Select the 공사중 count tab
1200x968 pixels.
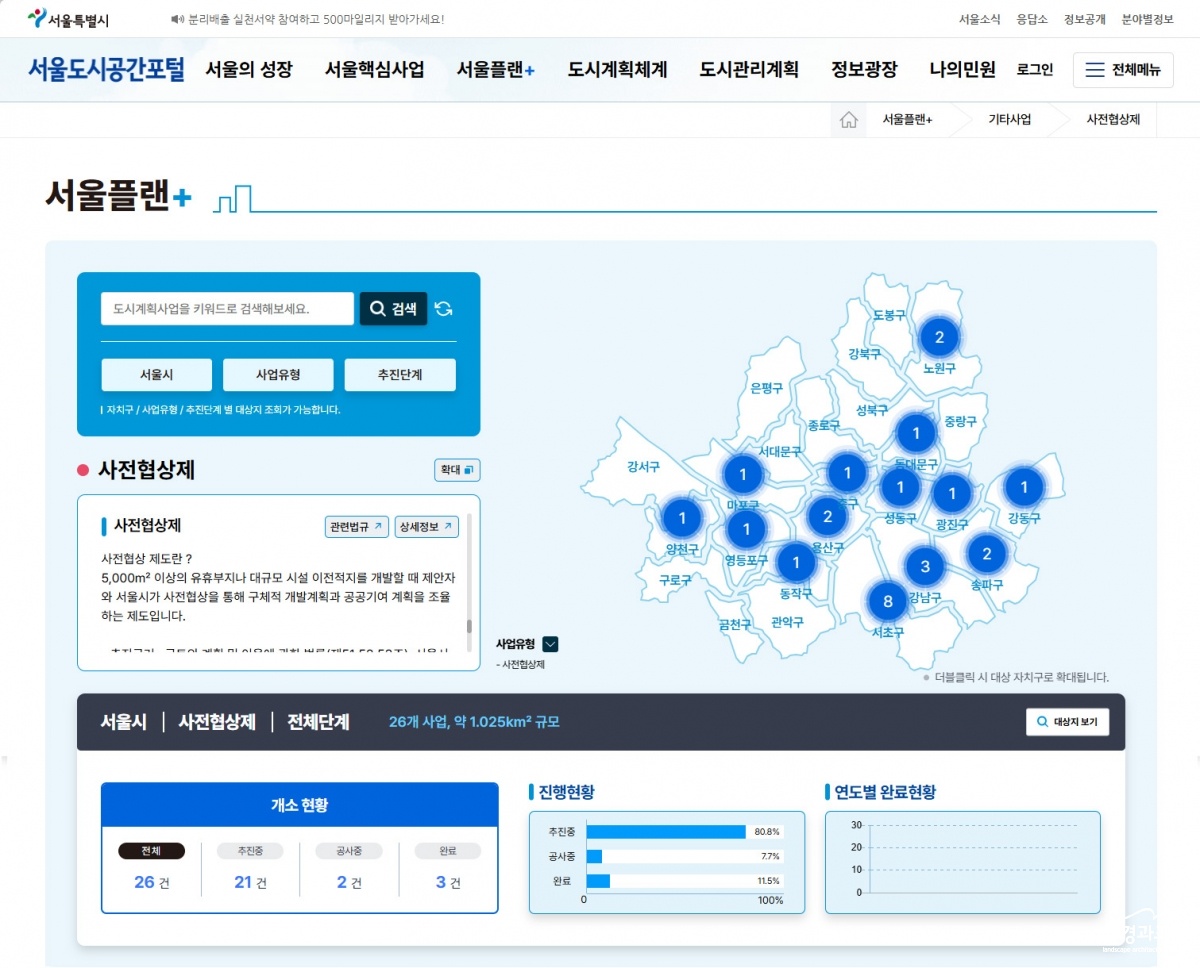(349, 851)
